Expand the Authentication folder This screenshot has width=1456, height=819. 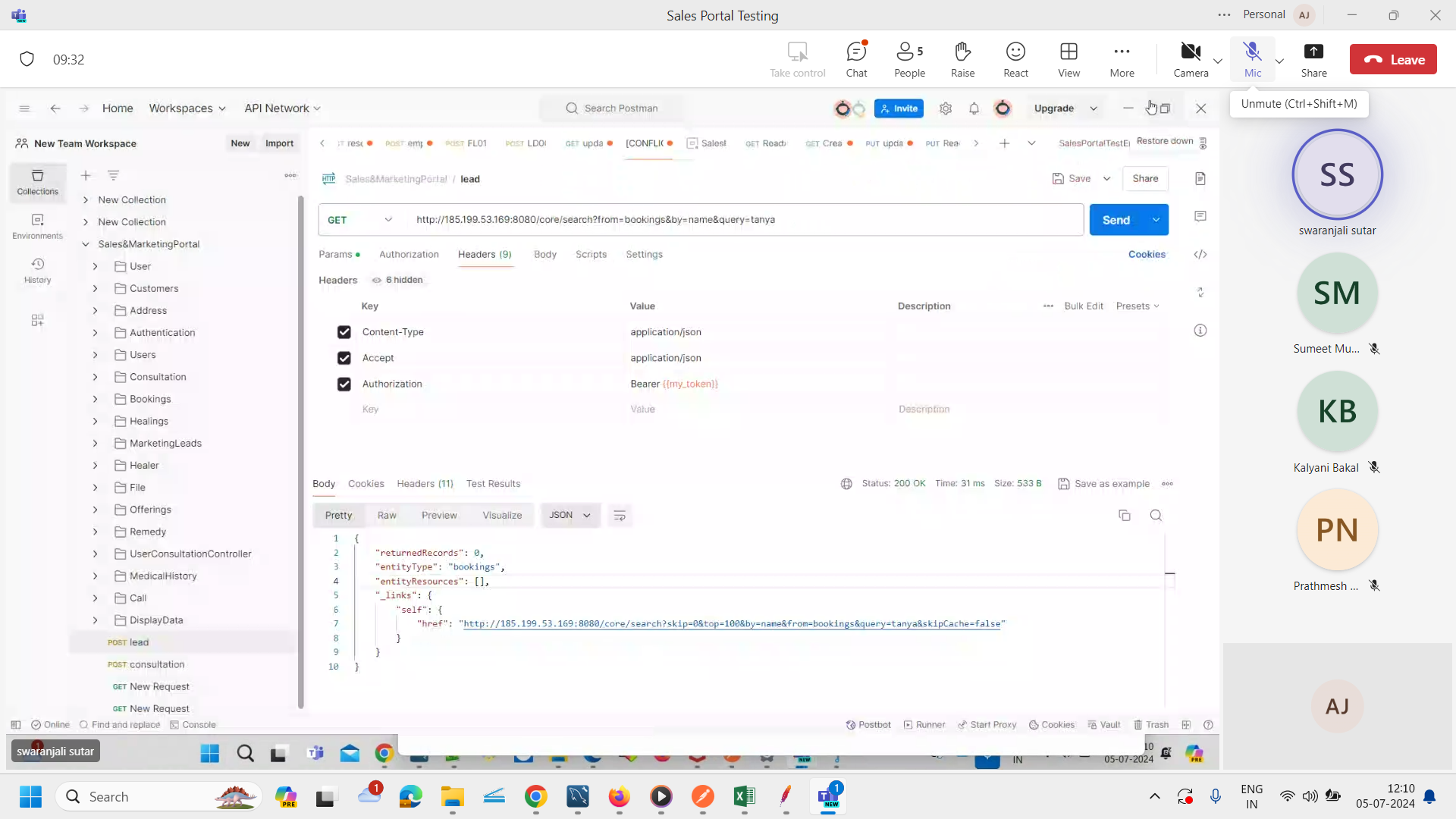[95, 333]
